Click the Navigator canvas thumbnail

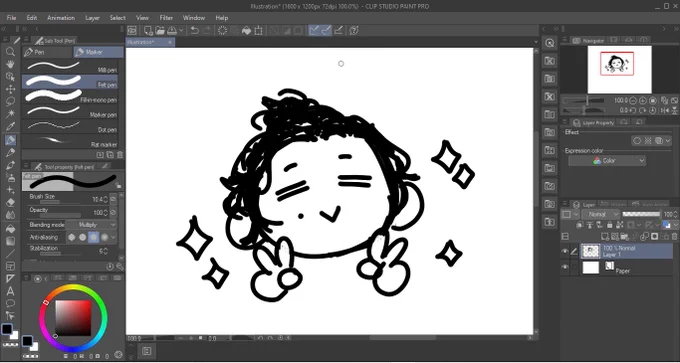click(x=619, y=69)
